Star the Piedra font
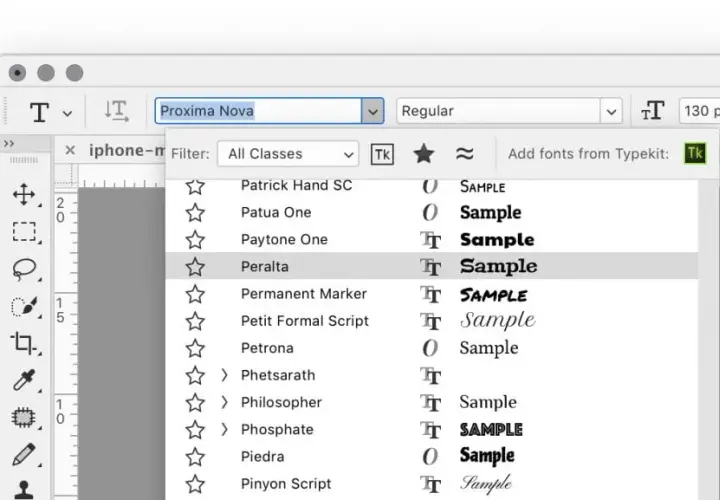This screenshot has width=720, height=500. click(195, 456)
